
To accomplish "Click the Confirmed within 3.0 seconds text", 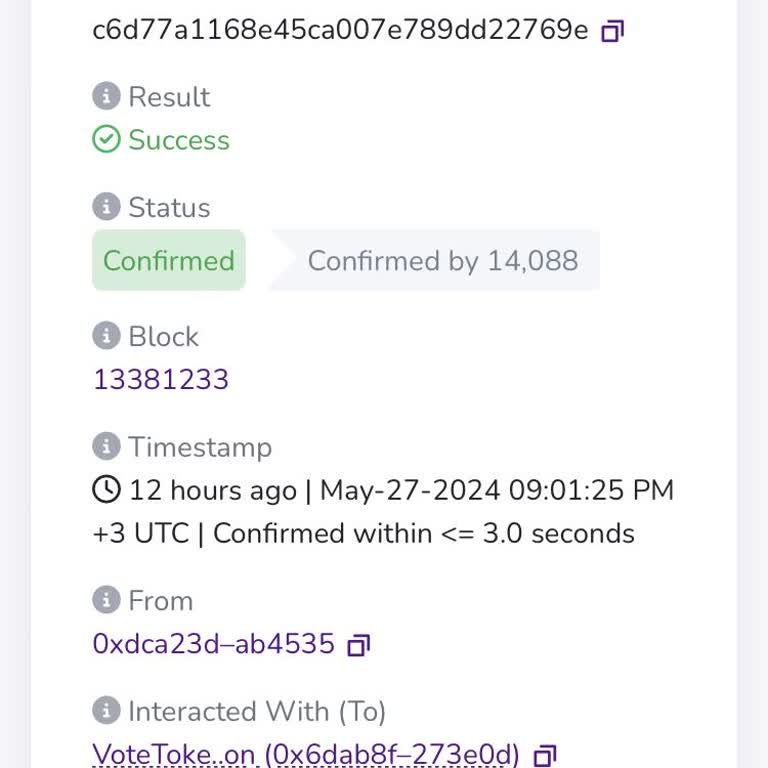I will pos(424,533).
